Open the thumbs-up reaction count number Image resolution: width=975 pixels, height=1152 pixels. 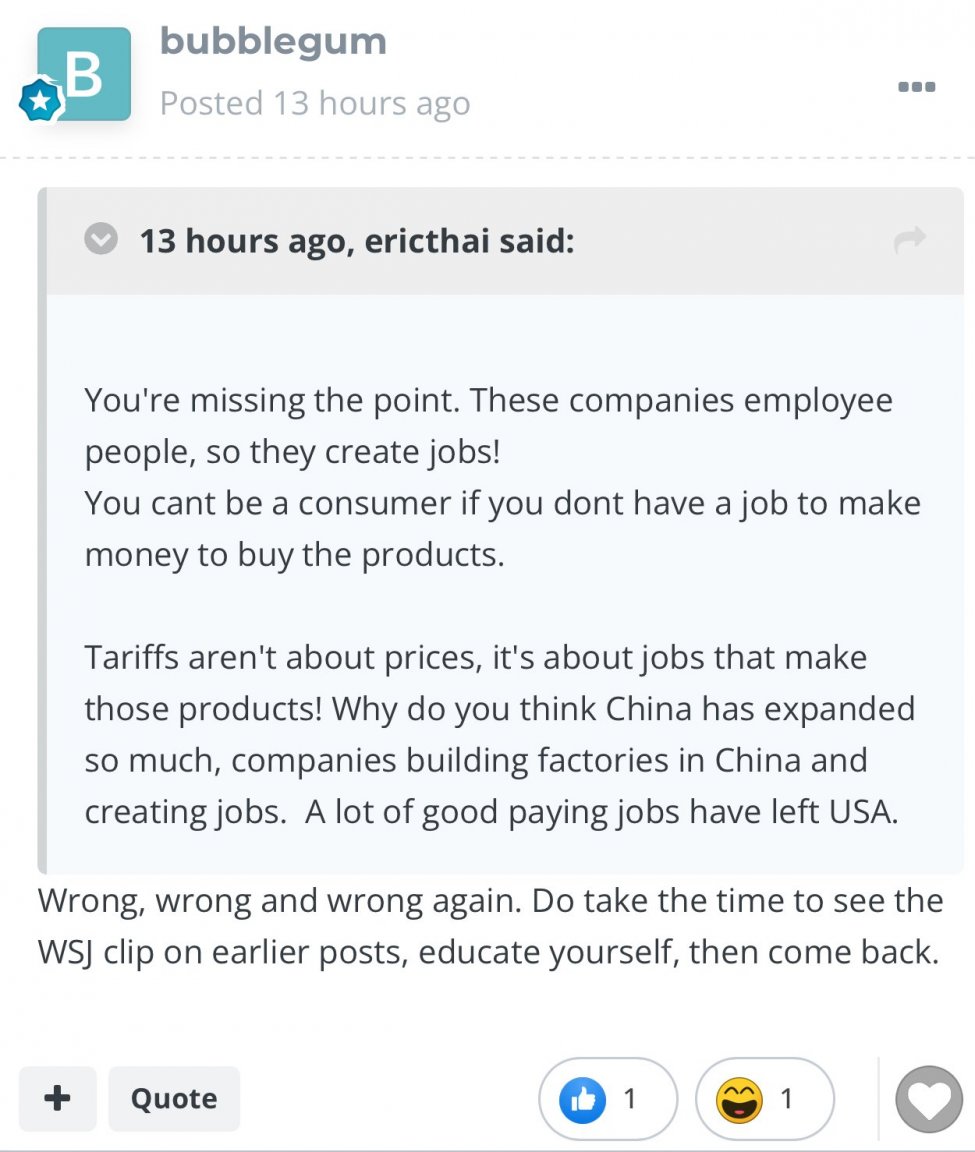tap(630, 1100)
